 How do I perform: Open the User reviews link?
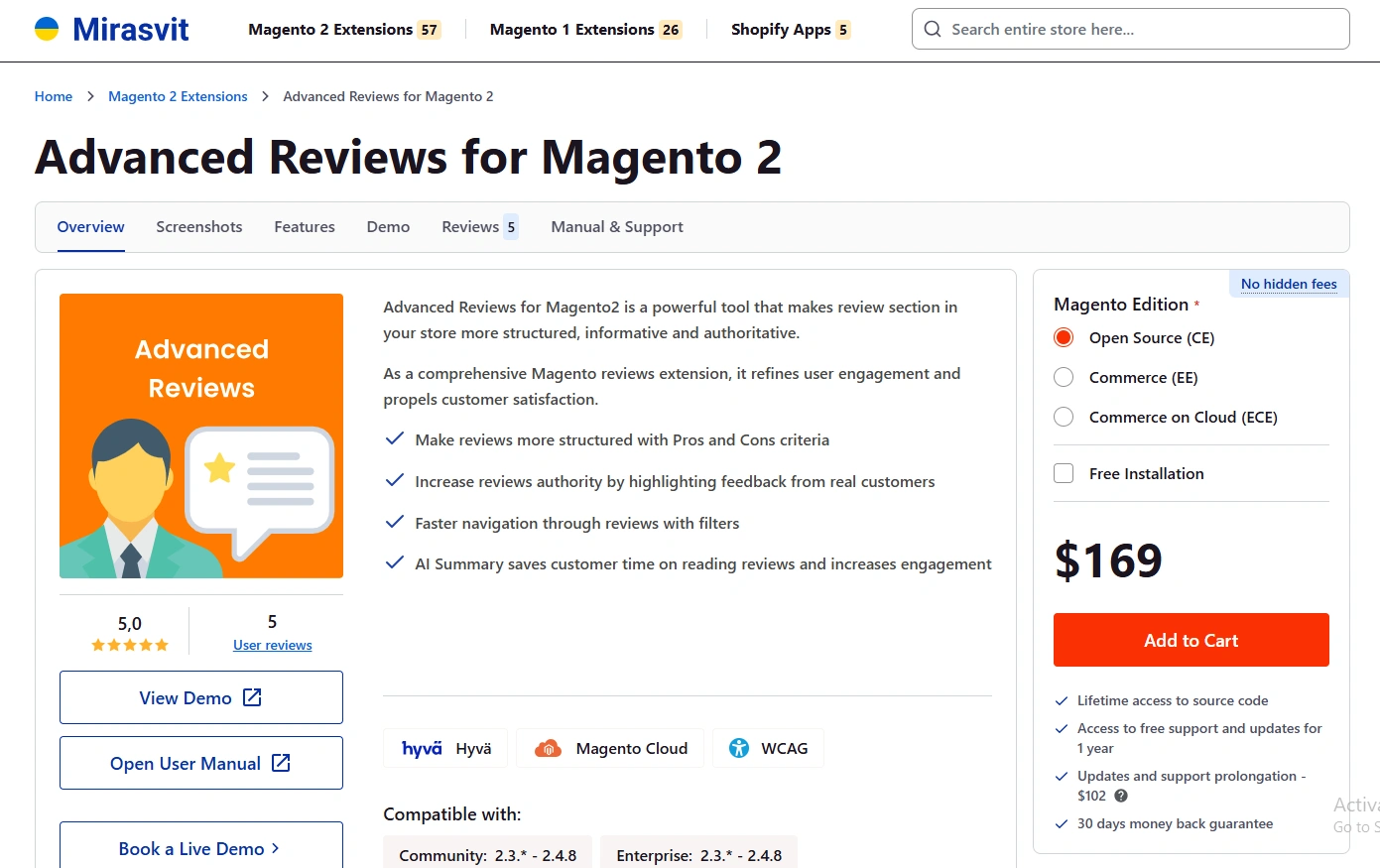pos(272,645)
